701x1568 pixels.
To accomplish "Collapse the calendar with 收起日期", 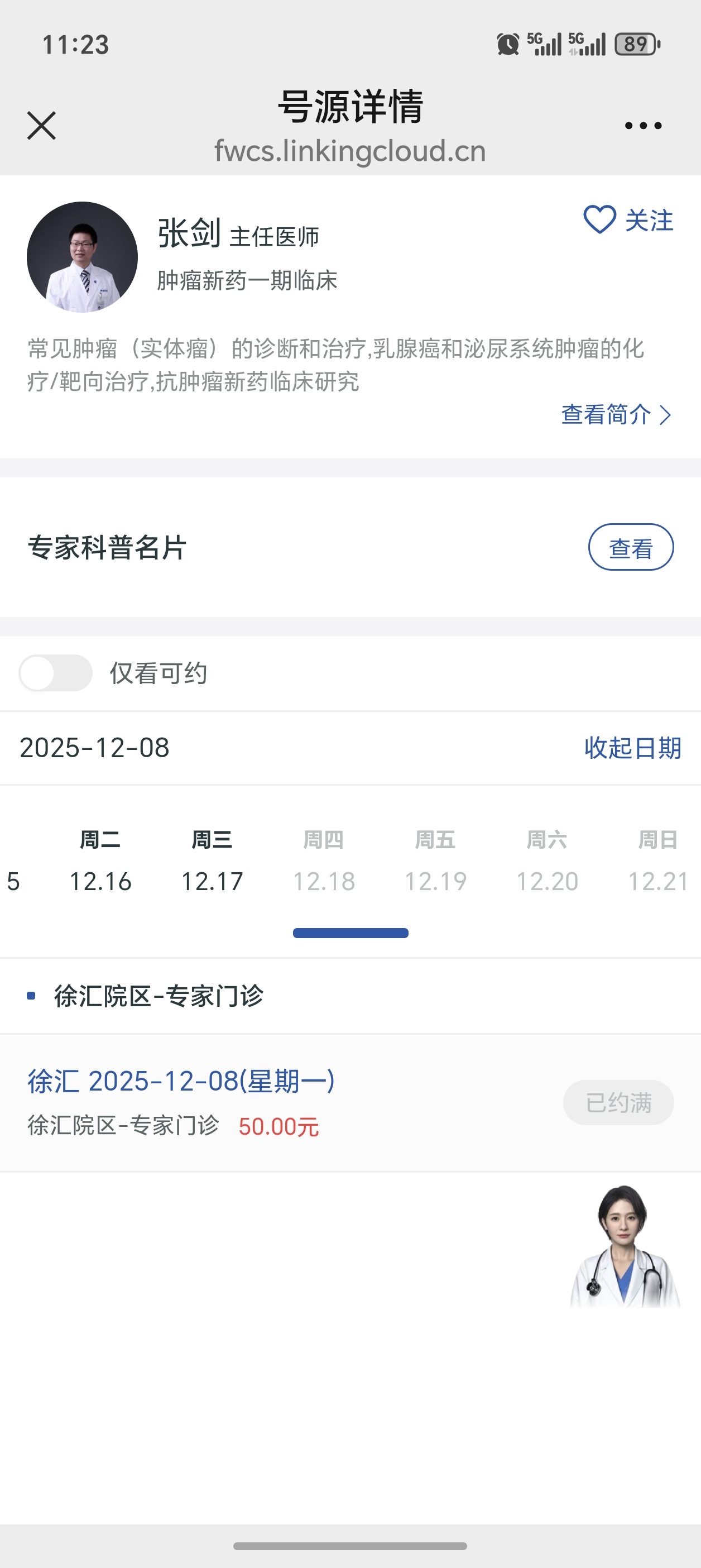I will (632, 748).
